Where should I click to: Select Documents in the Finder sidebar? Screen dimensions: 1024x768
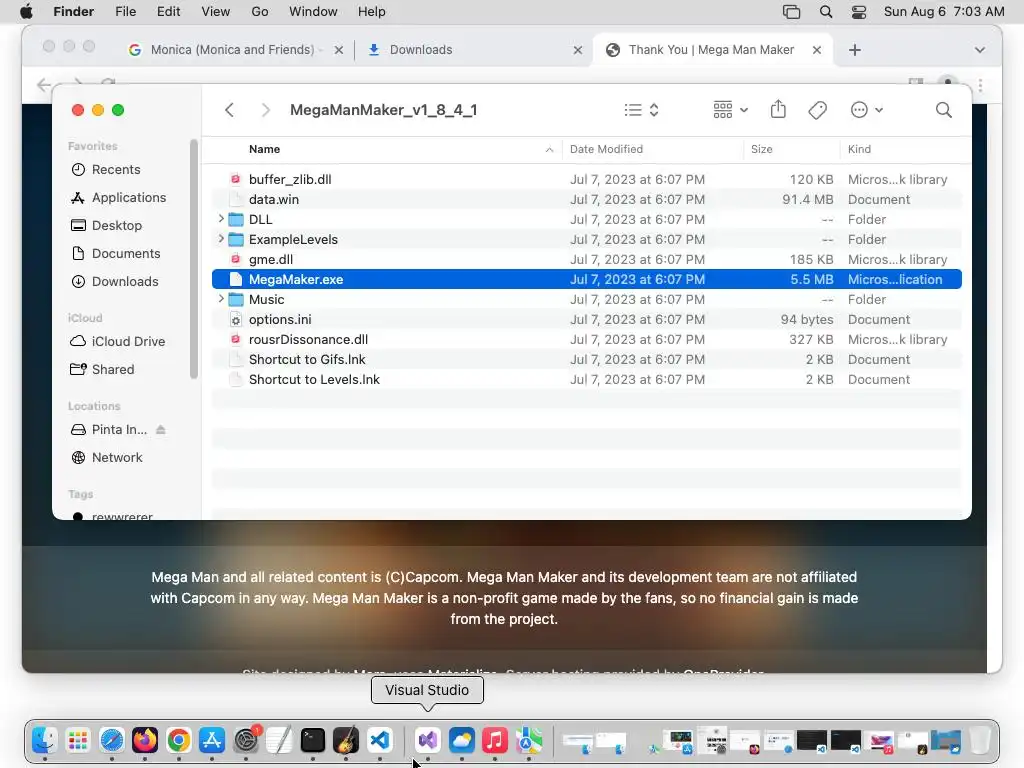126,253
